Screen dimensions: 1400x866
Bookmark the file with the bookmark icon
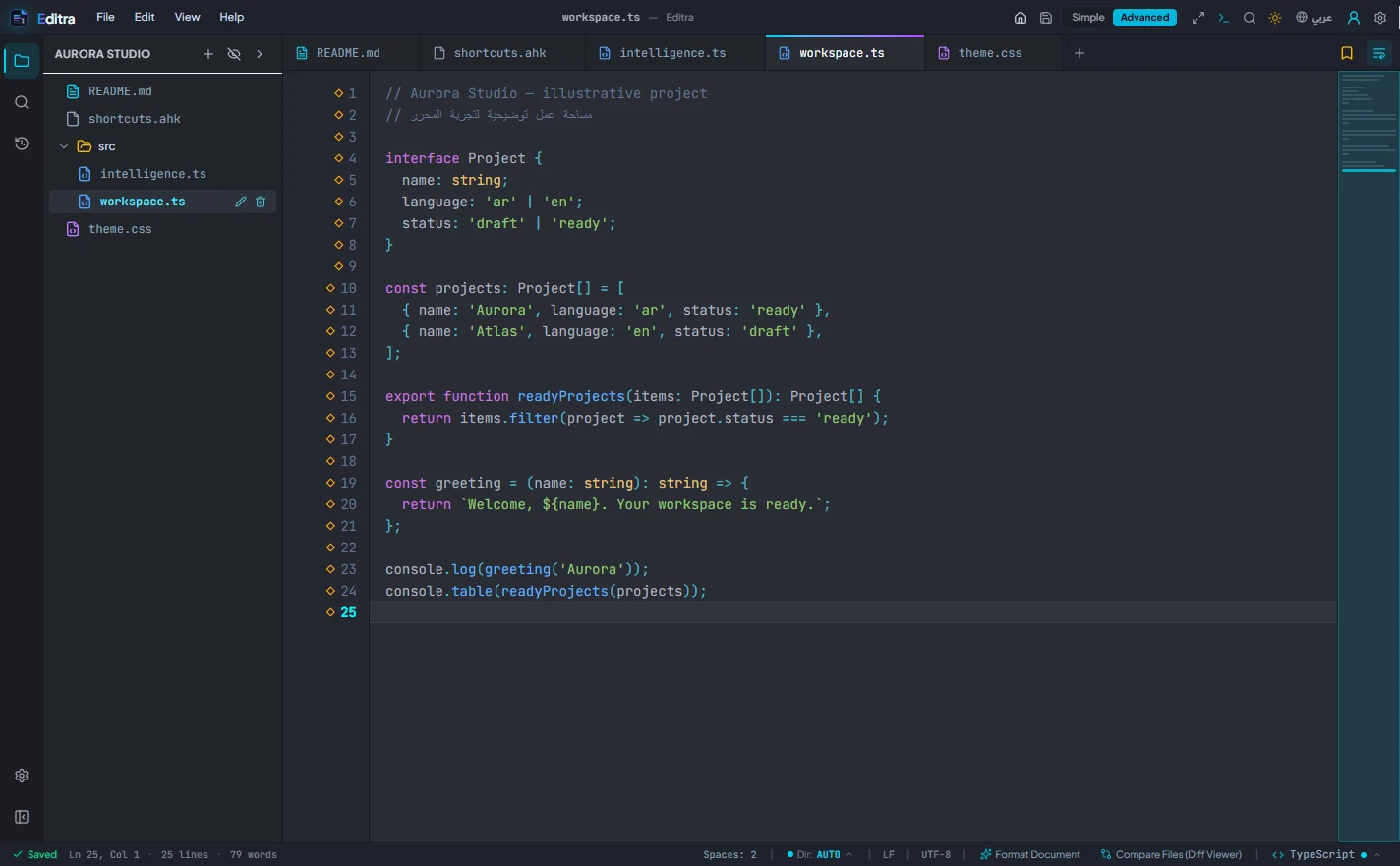coord(1347,54)
